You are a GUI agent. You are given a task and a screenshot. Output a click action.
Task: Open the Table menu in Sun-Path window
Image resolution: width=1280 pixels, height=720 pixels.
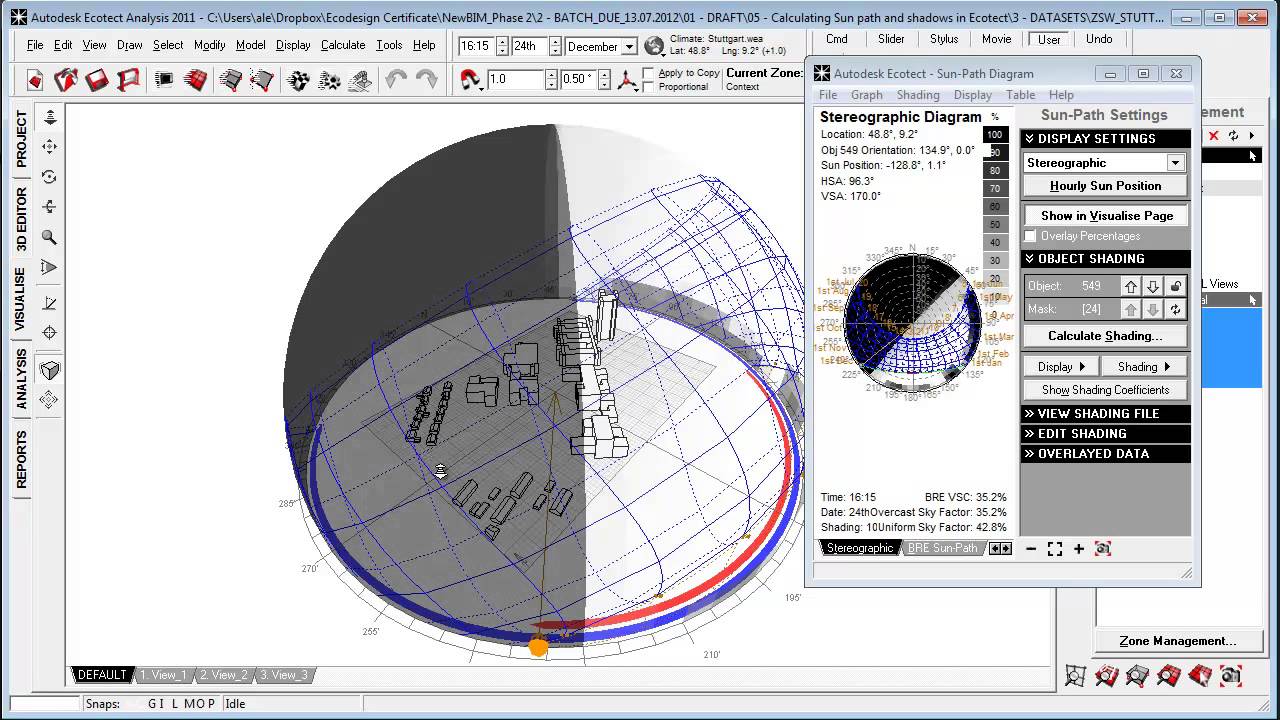point(1020,95)
